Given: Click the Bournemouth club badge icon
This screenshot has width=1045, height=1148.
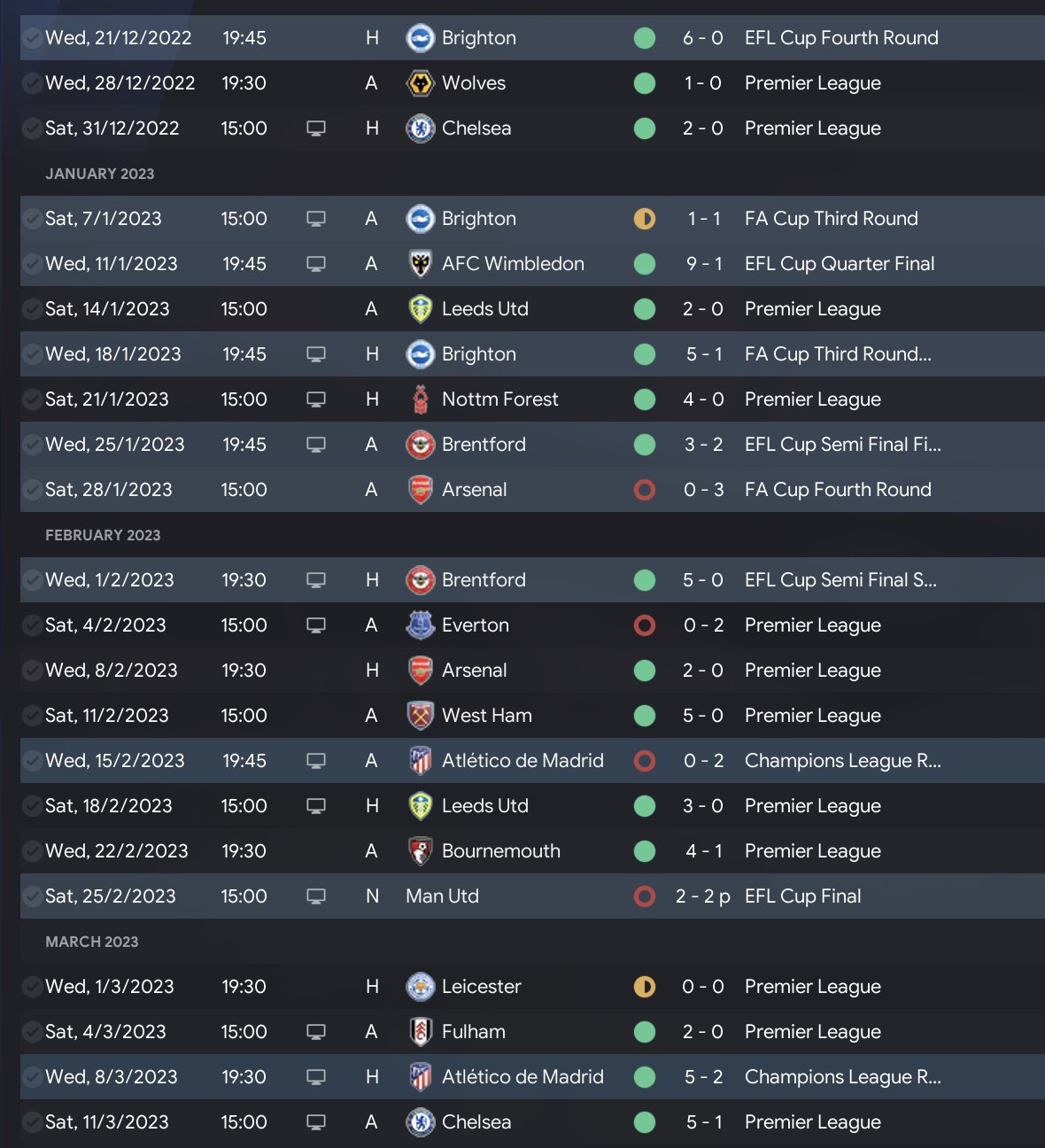Looking at the screenshot, I should pyautogui.click(x=420, y=851).
